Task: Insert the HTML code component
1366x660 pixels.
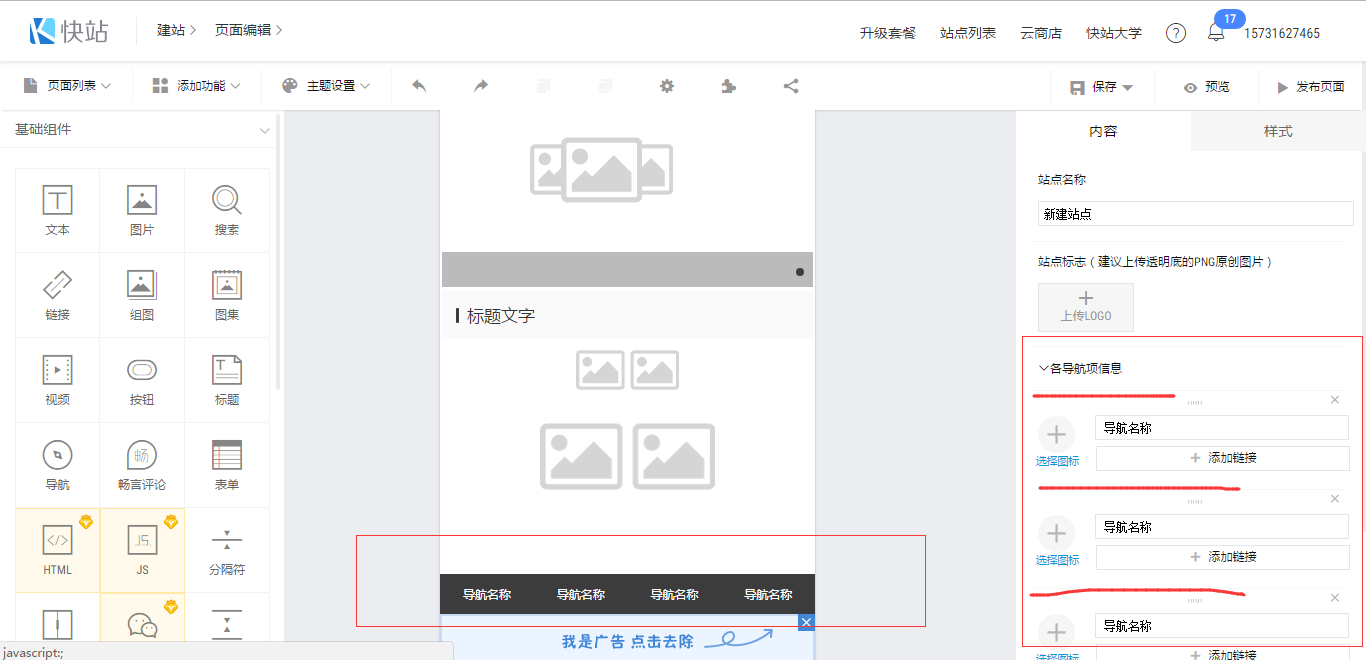Action: coord(57,549)
